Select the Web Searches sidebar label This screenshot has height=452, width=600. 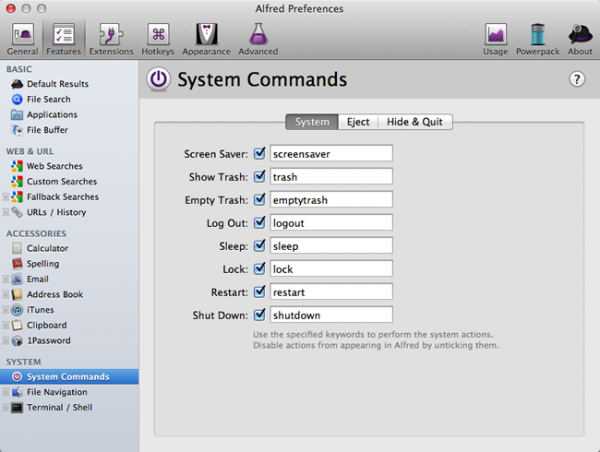pos(55,166)
